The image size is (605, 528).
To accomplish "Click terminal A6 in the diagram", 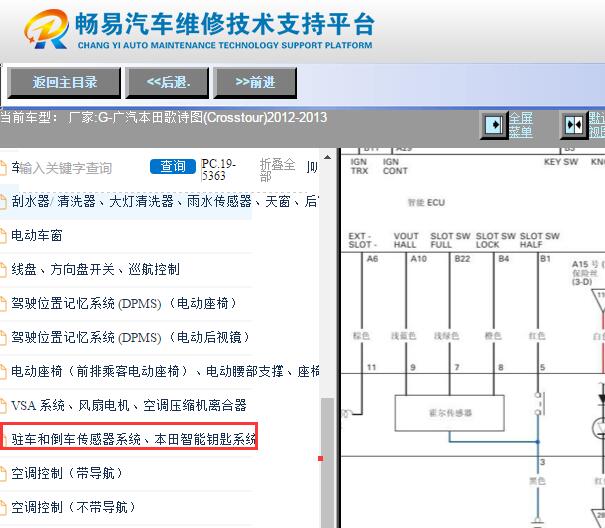I will point(372,259).
